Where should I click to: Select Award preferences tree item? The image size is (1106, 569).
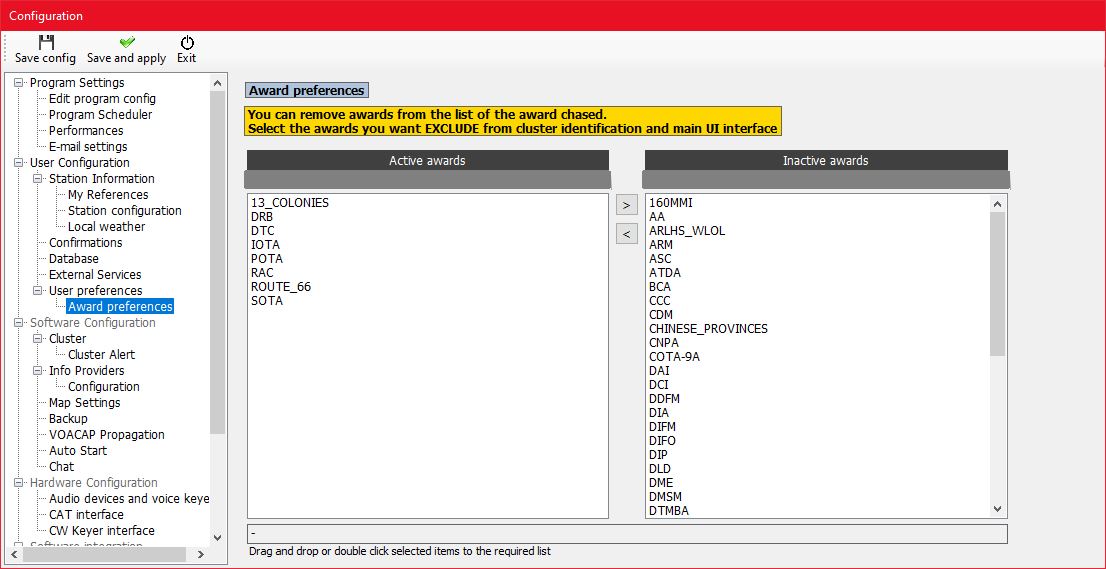click(x=120, y=307)
